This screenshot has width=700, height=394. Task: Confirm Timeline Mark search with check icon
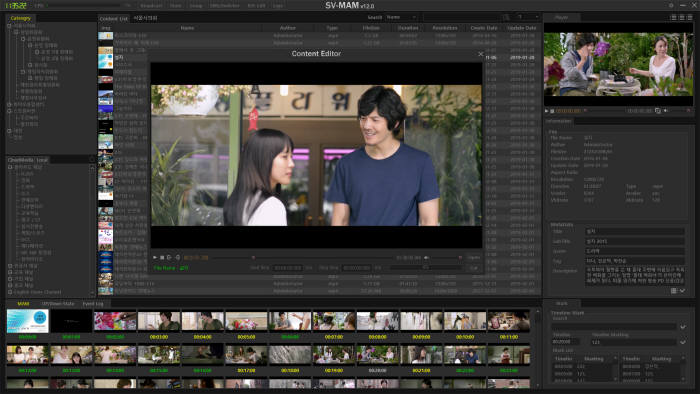point(683,327)
